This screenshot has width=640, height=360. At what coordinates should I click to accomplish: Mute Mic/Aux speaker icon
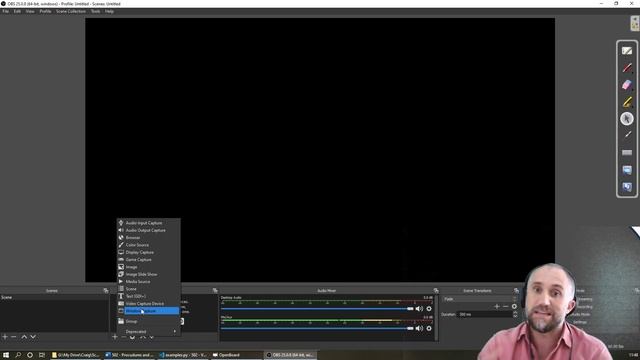tap(419, 328)
